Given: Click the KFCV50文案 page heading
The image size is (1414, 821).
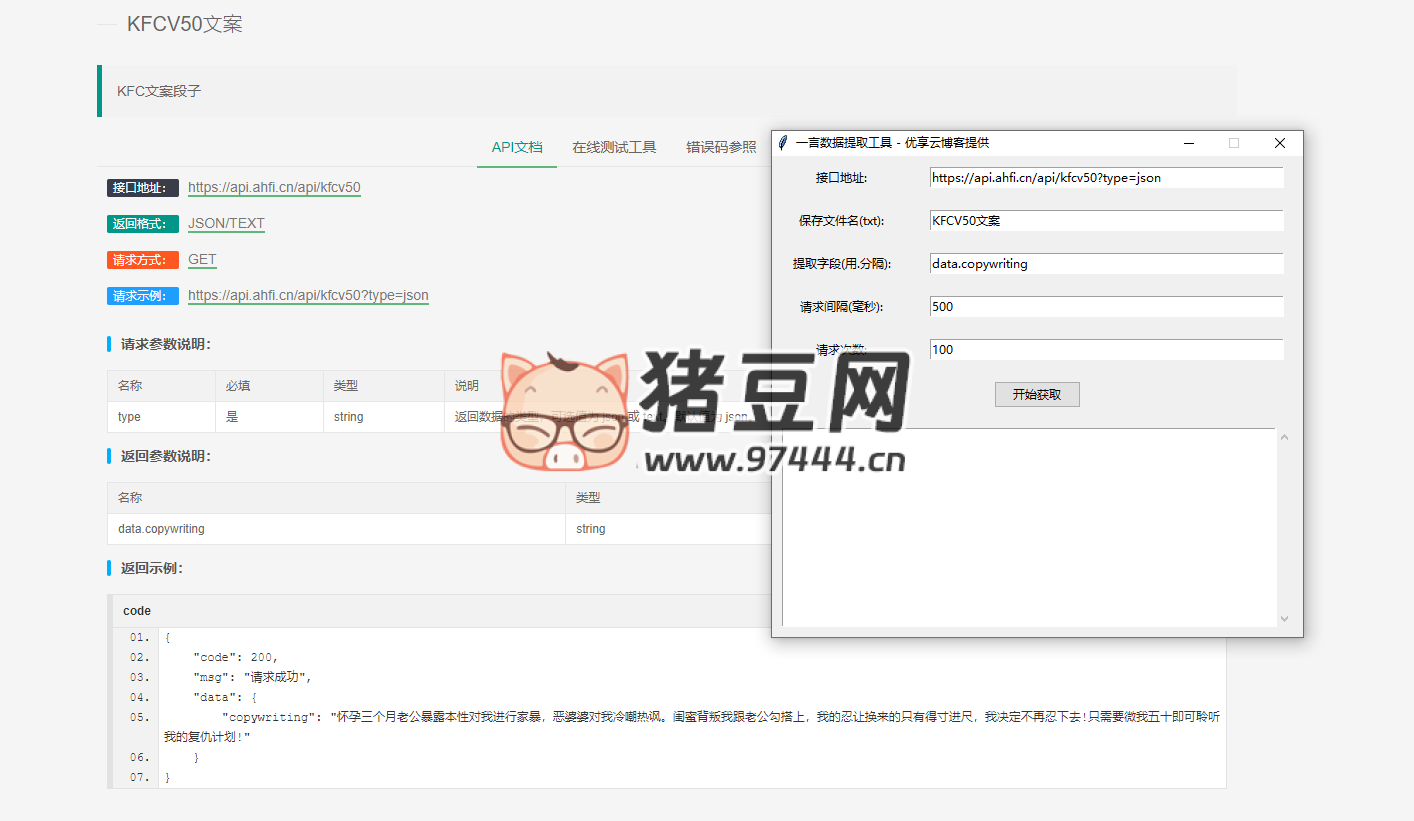Looking at the screenshot, I should [x=185, y=24].
